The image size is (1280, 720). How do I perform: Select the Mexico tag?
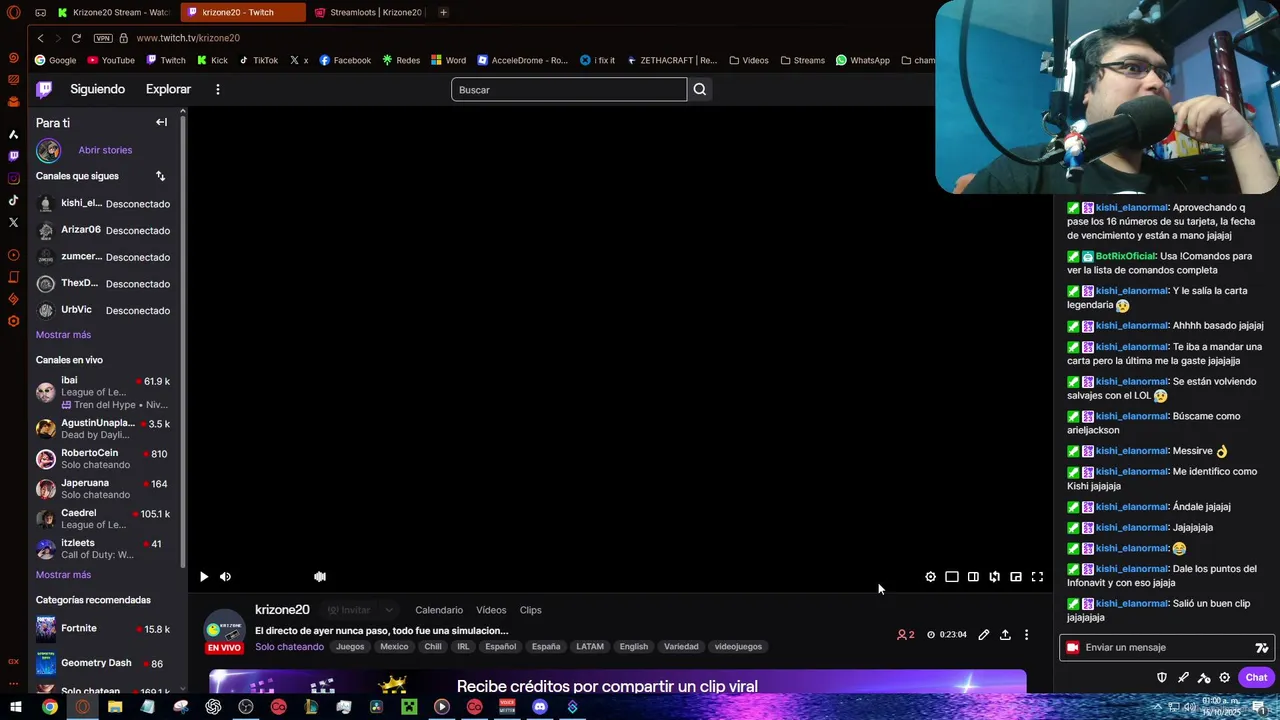tap(394, 647)
